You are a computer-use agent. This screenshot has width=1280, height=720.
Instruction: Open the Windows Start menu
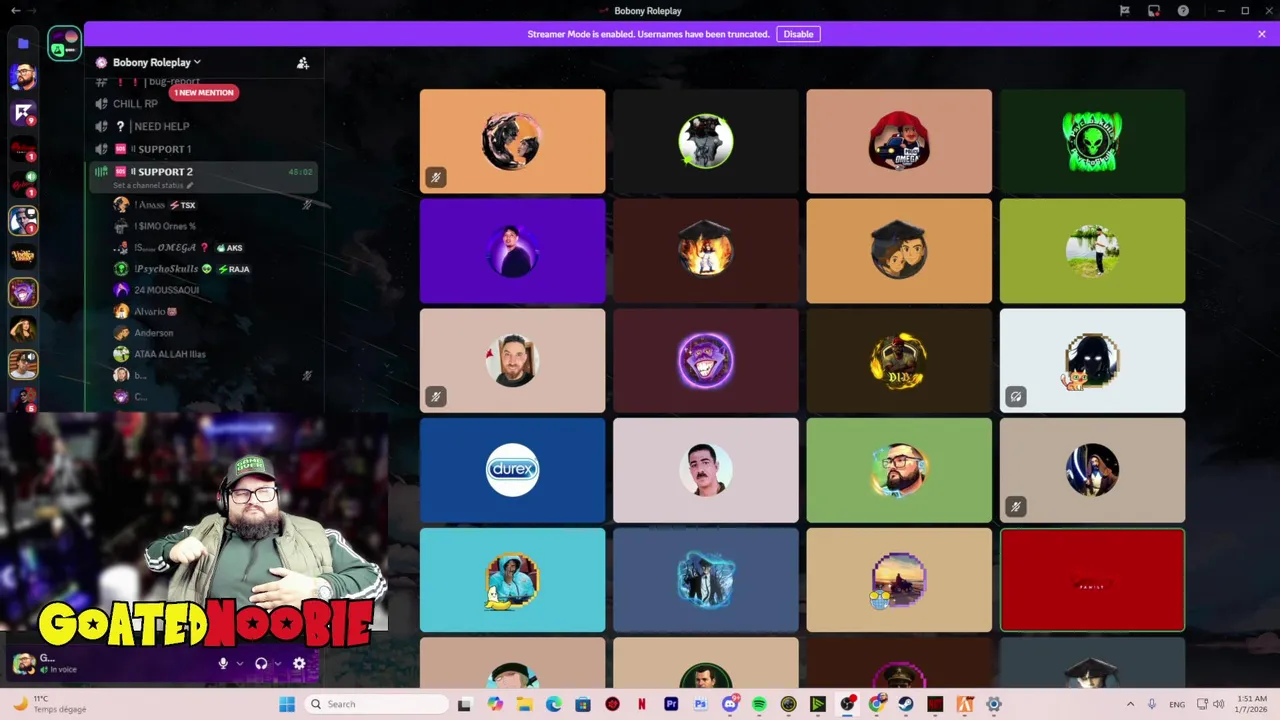pos(287,704)
